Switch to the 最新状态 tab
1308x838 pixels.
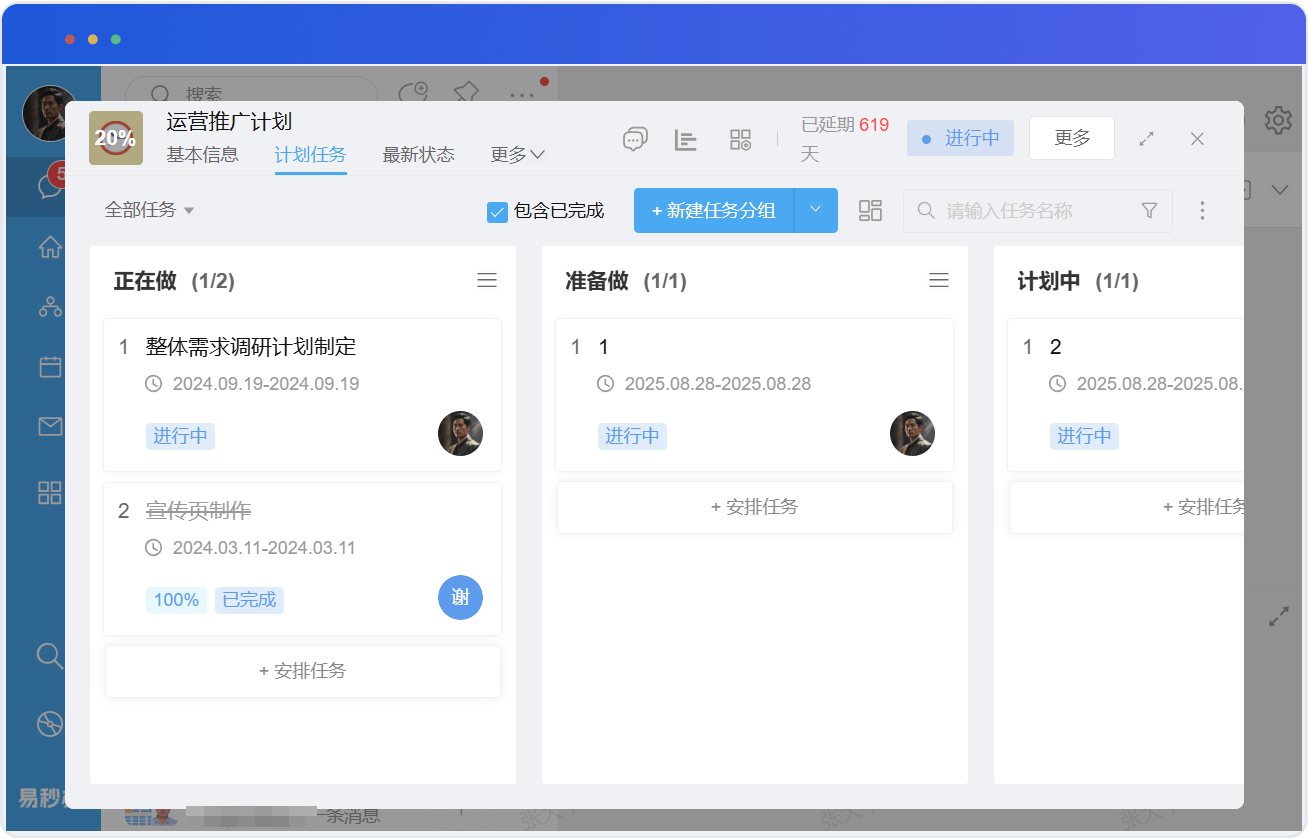tap(418, 155)
